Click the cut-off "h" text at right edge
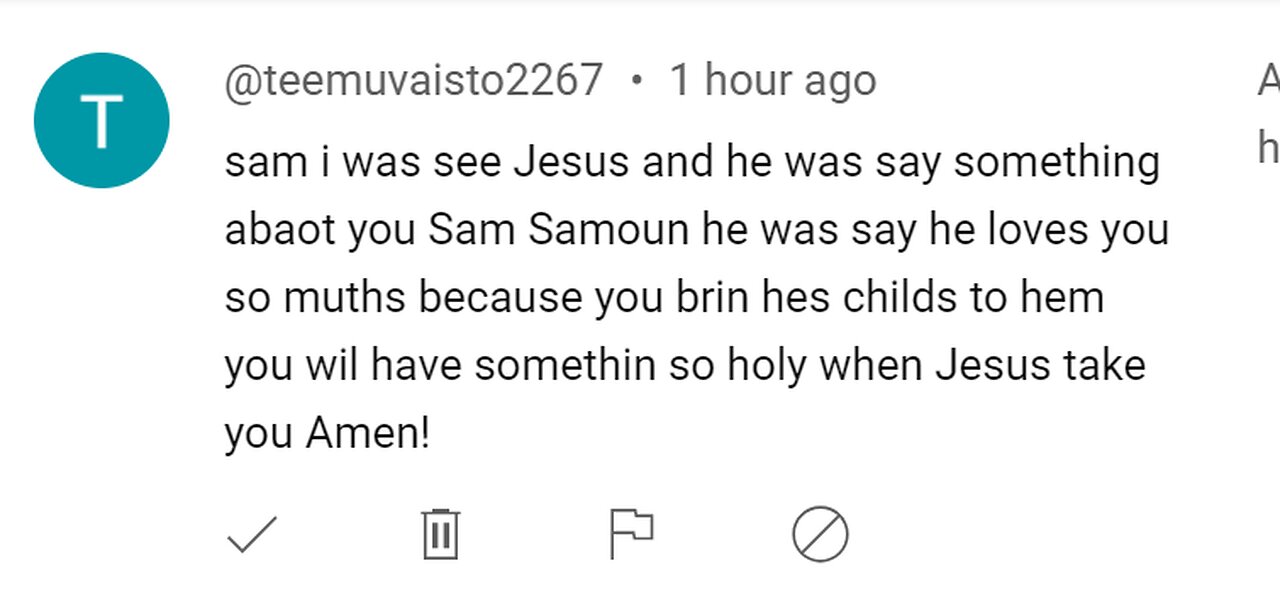Screen dimensions: 1280x597 1268,148
